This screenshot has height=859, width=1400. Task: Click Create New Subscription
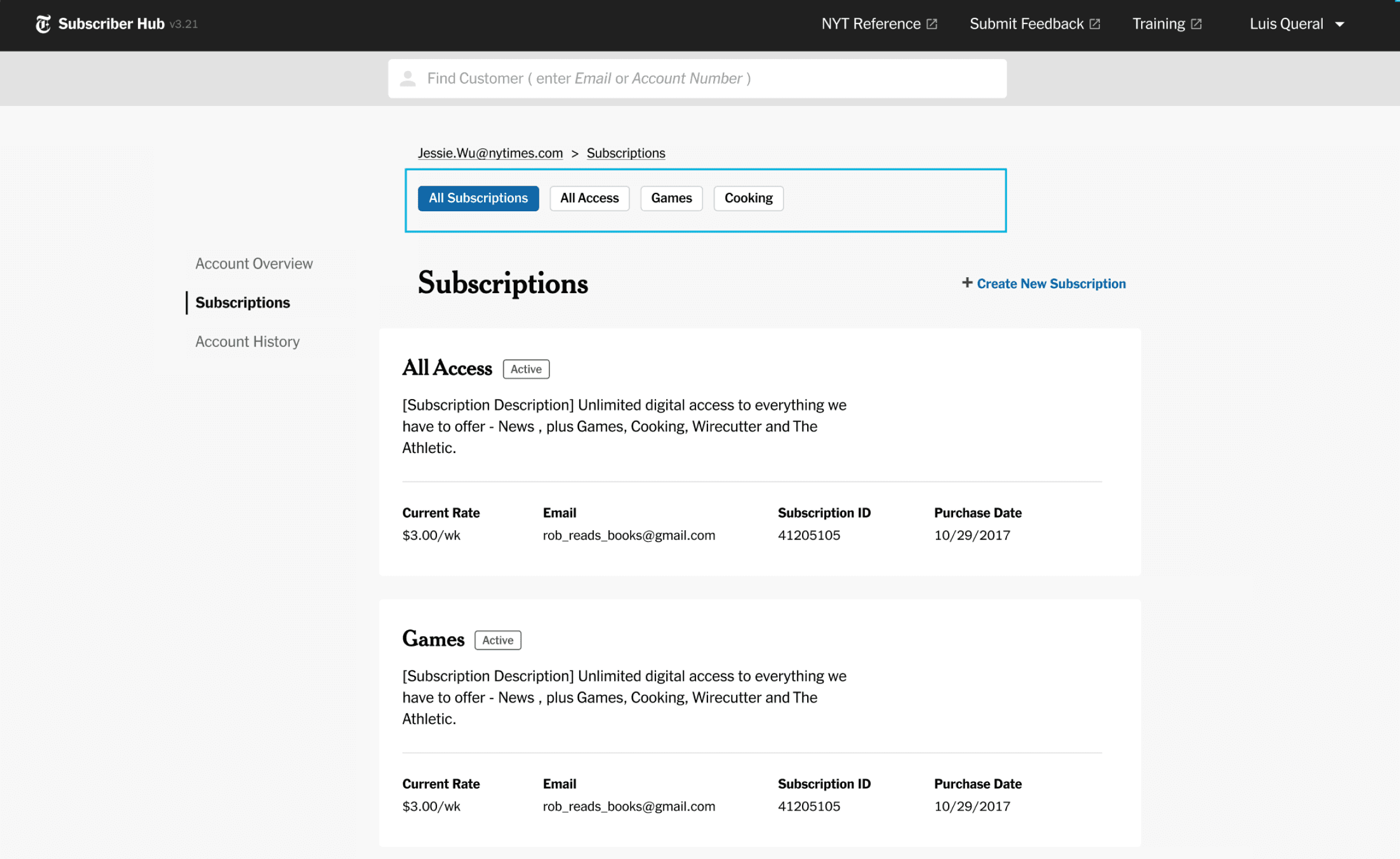[1044, 283]
